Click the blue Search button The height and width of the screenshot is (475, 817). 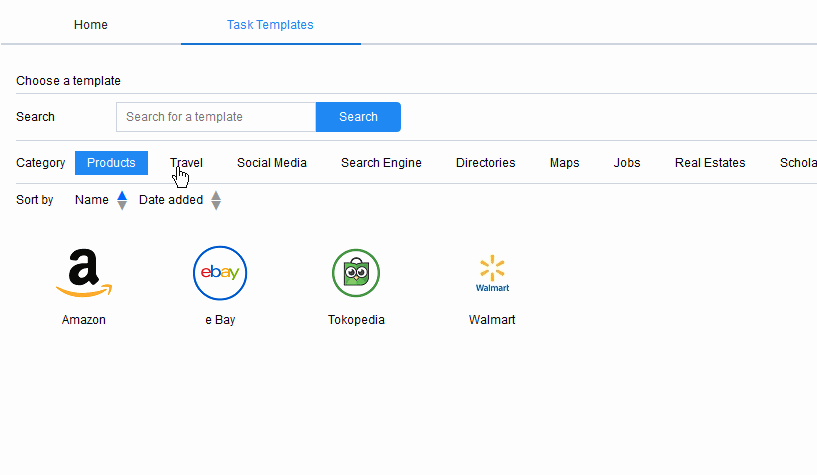click(x=358, y=117)
